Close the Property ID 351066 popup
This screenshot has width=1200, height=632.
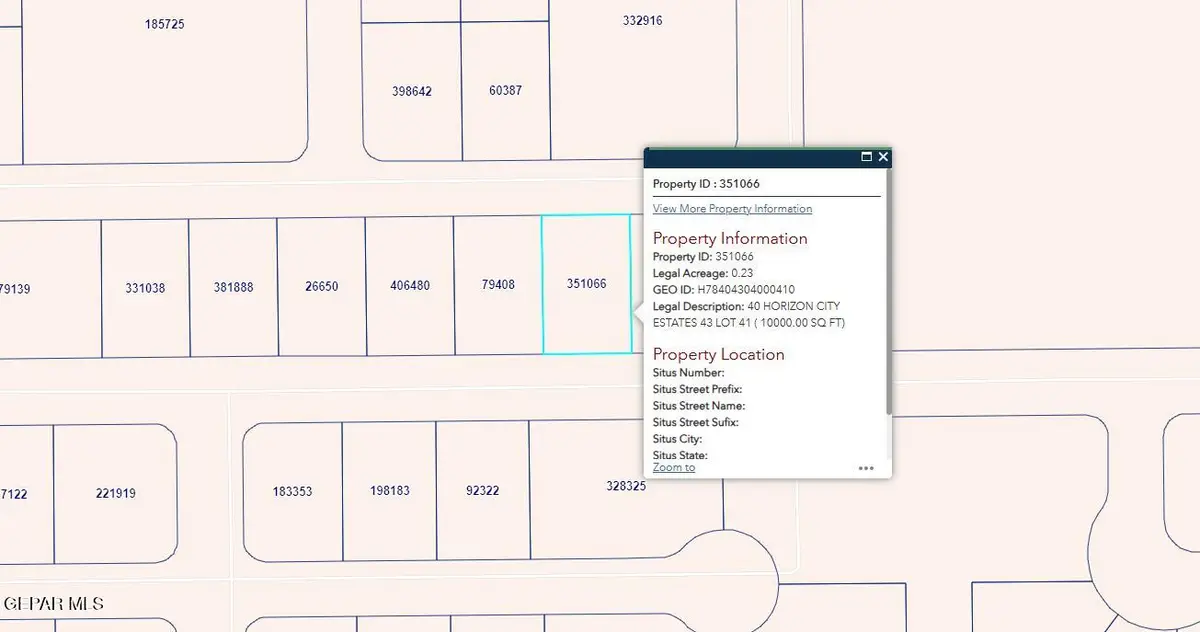(882, 157)
